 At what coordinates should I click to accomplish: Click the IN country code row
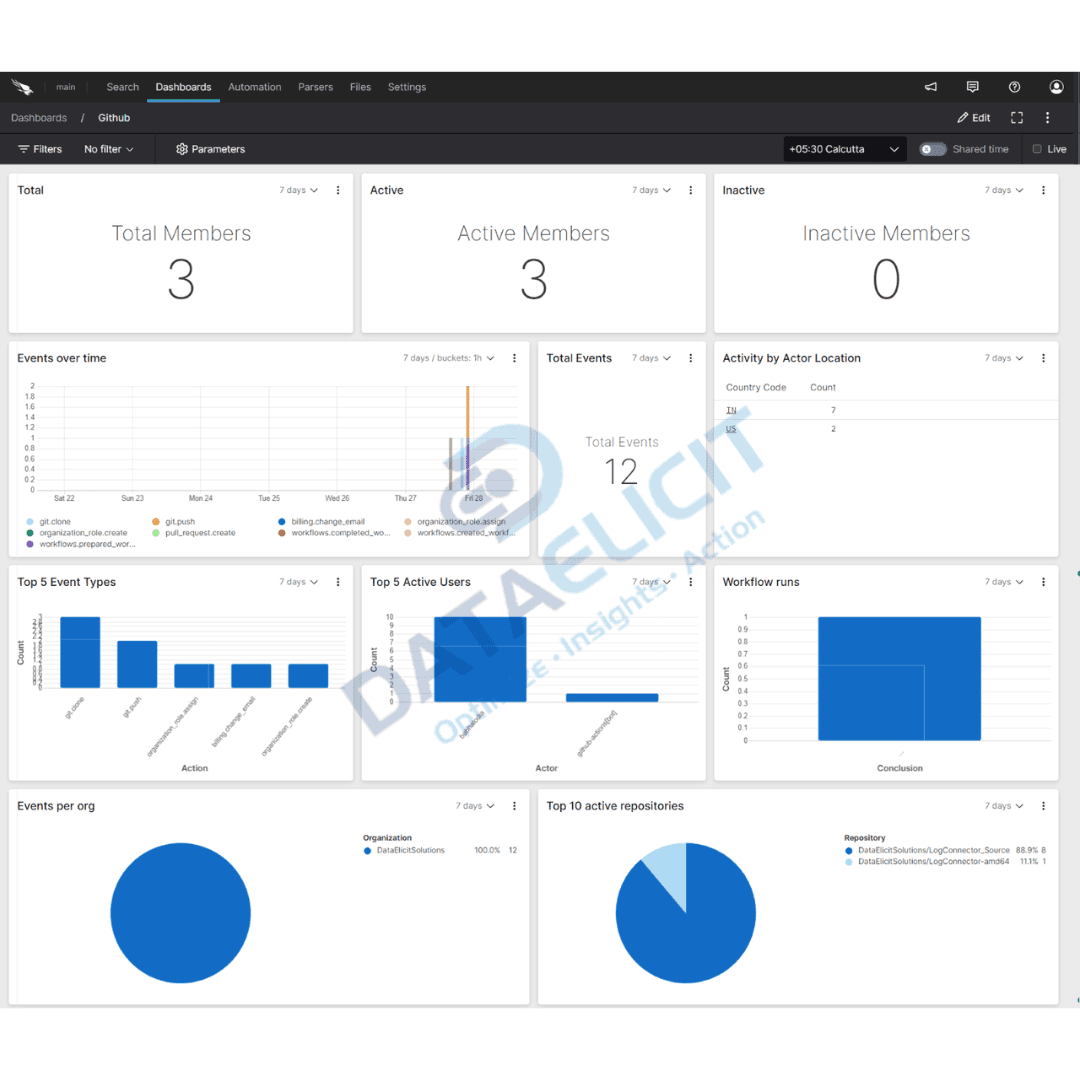731,411
